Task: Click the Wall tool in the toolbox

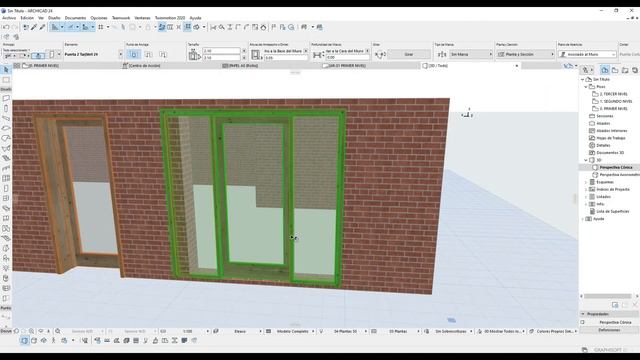Action: coord(6,98)
